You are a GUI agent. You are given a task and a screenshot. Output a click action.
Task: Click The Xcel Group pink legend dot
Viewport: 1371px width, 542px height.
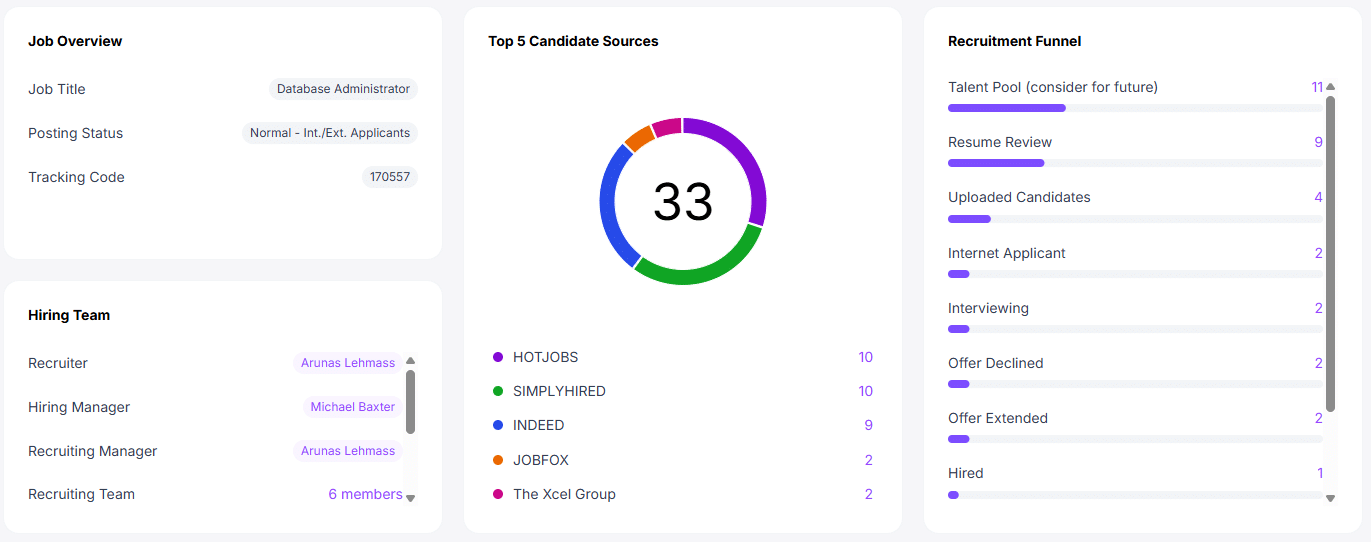[498, 494]
